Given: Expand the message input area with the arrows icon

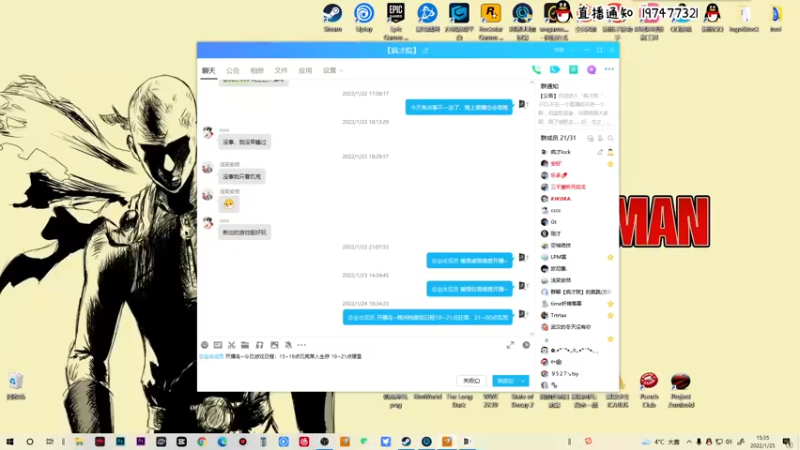Looking at the screenshot, I should (x=510, y=345).
